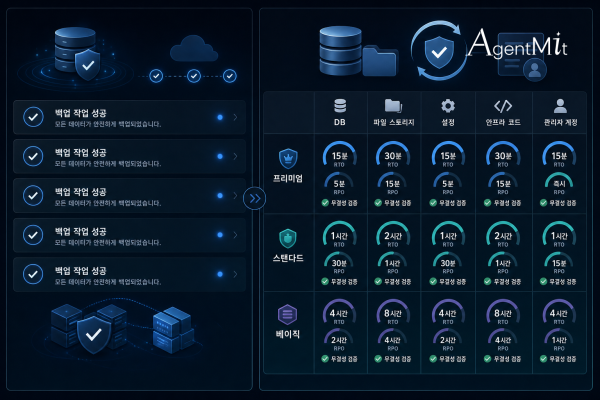Viewport: 600px width, 400px height.
Task: Toggle the last 백업 작업 성공 checkmark circle
Action: pos(33,274)
